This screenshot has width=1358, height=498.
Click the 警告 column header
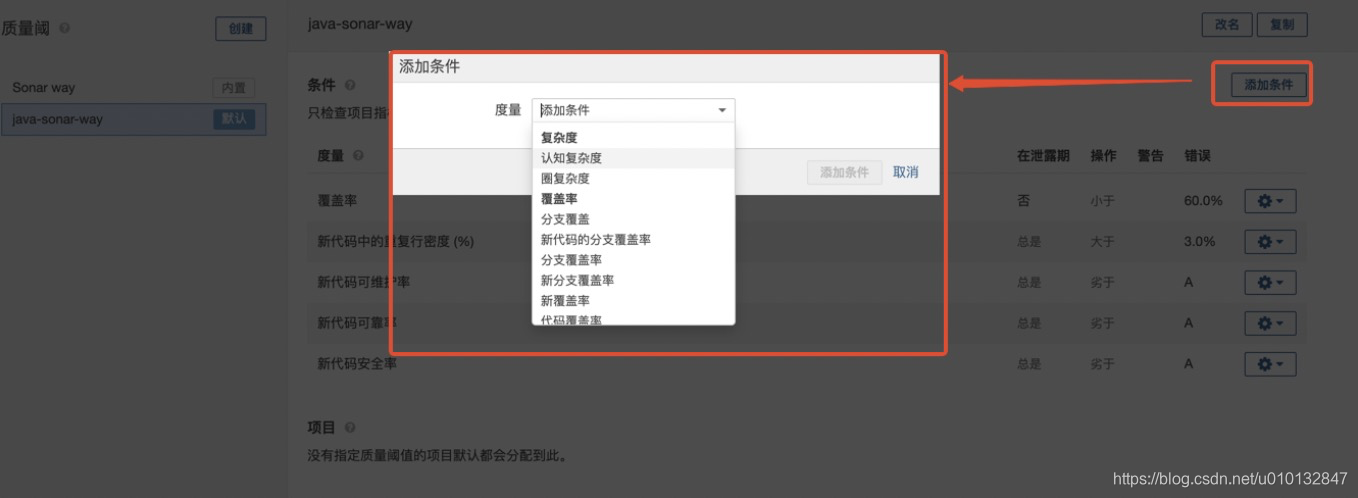click(1150, 156)
